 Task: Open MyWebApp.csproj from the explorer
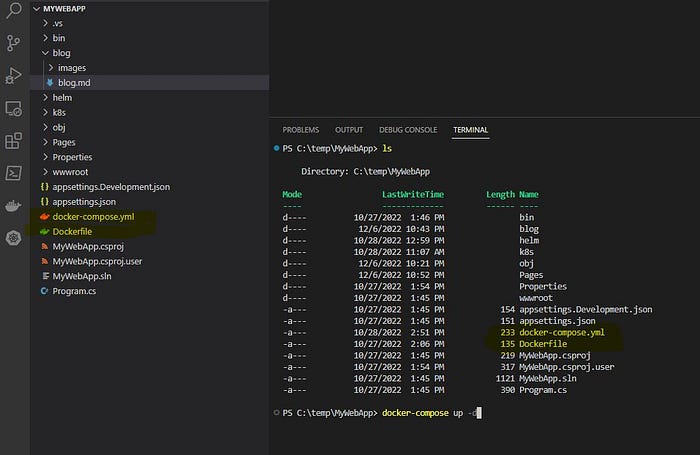(x=88, y=246)
